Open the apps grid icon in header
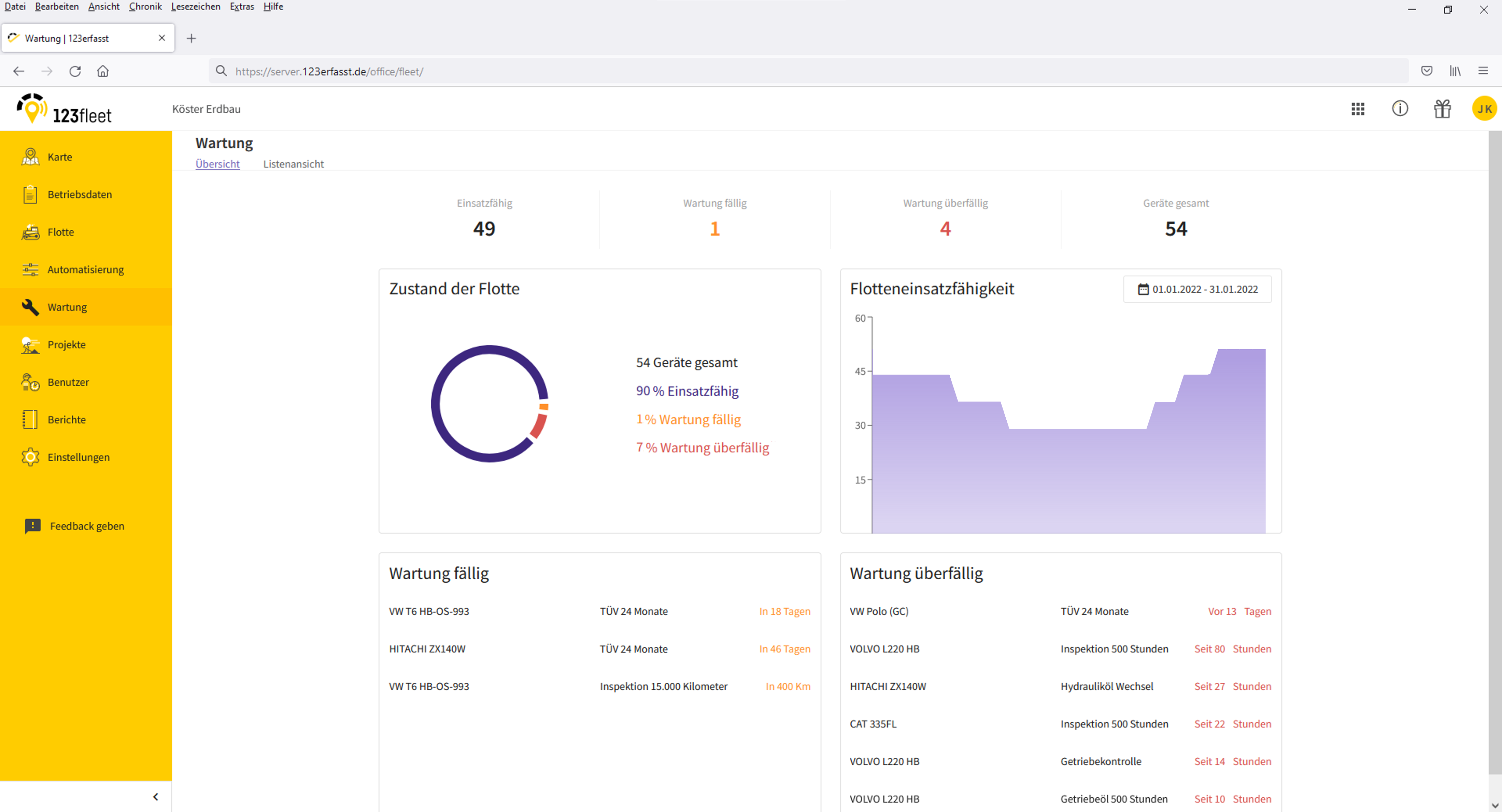 [x=1358, y=109]
